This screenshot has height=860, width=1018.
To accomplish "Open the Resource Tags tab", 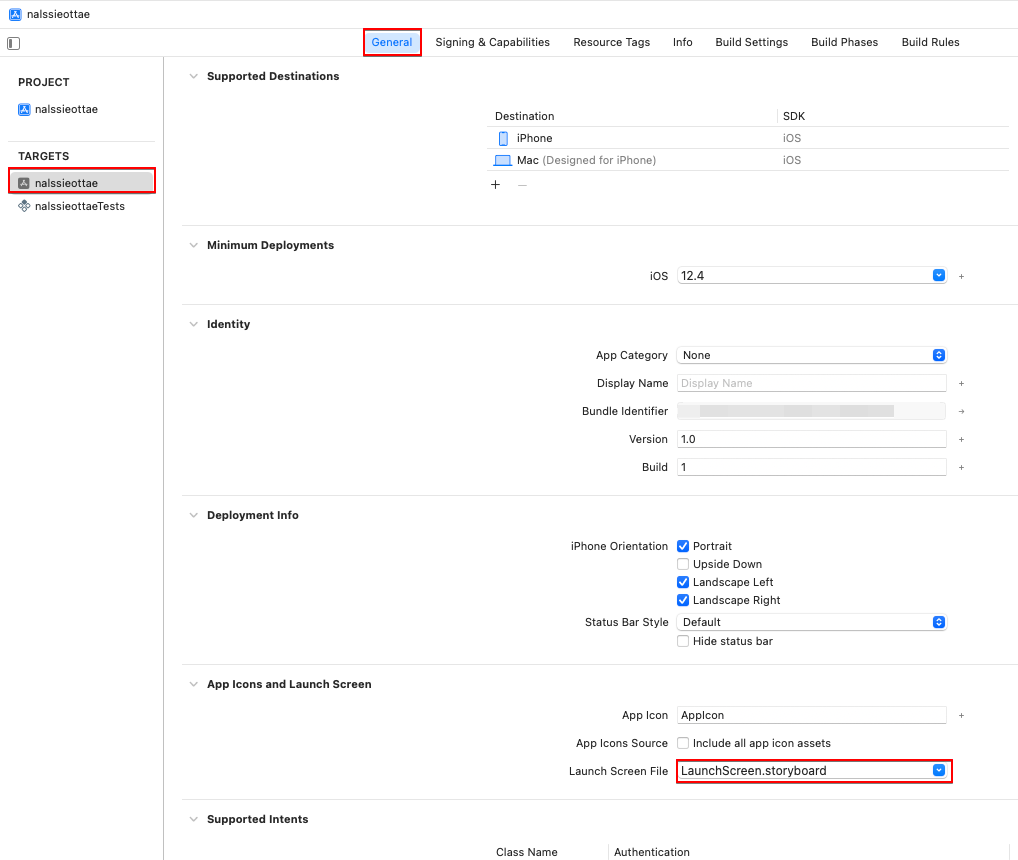I will point(612,42).
